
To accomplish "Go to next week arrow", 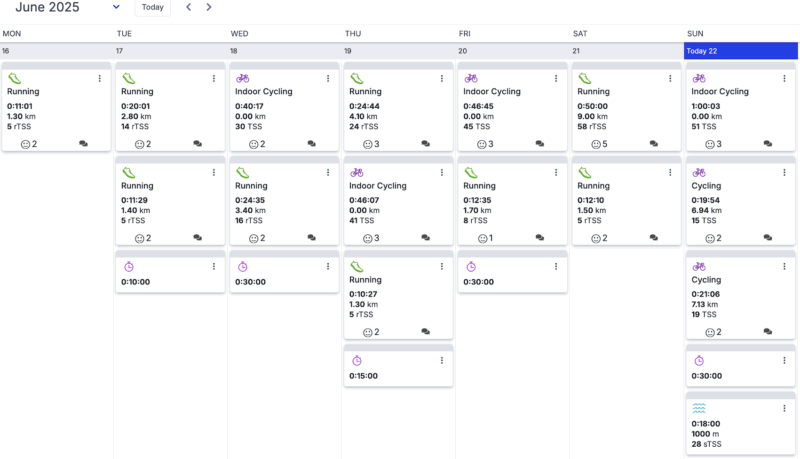I will click(x=208, y=7).
